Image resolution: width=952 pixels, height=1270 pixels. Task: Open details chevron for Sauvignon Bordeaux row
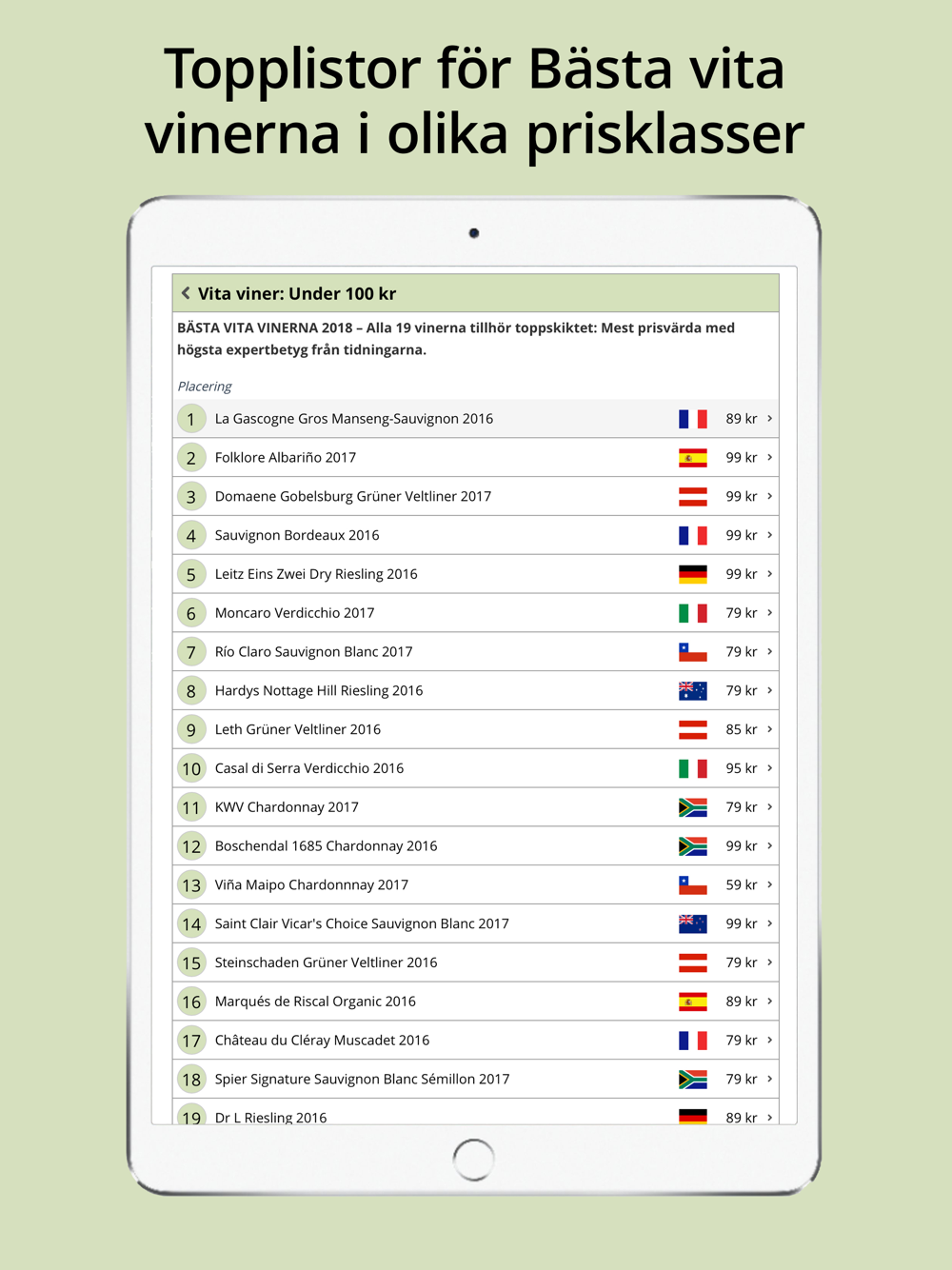click(769, 535)
